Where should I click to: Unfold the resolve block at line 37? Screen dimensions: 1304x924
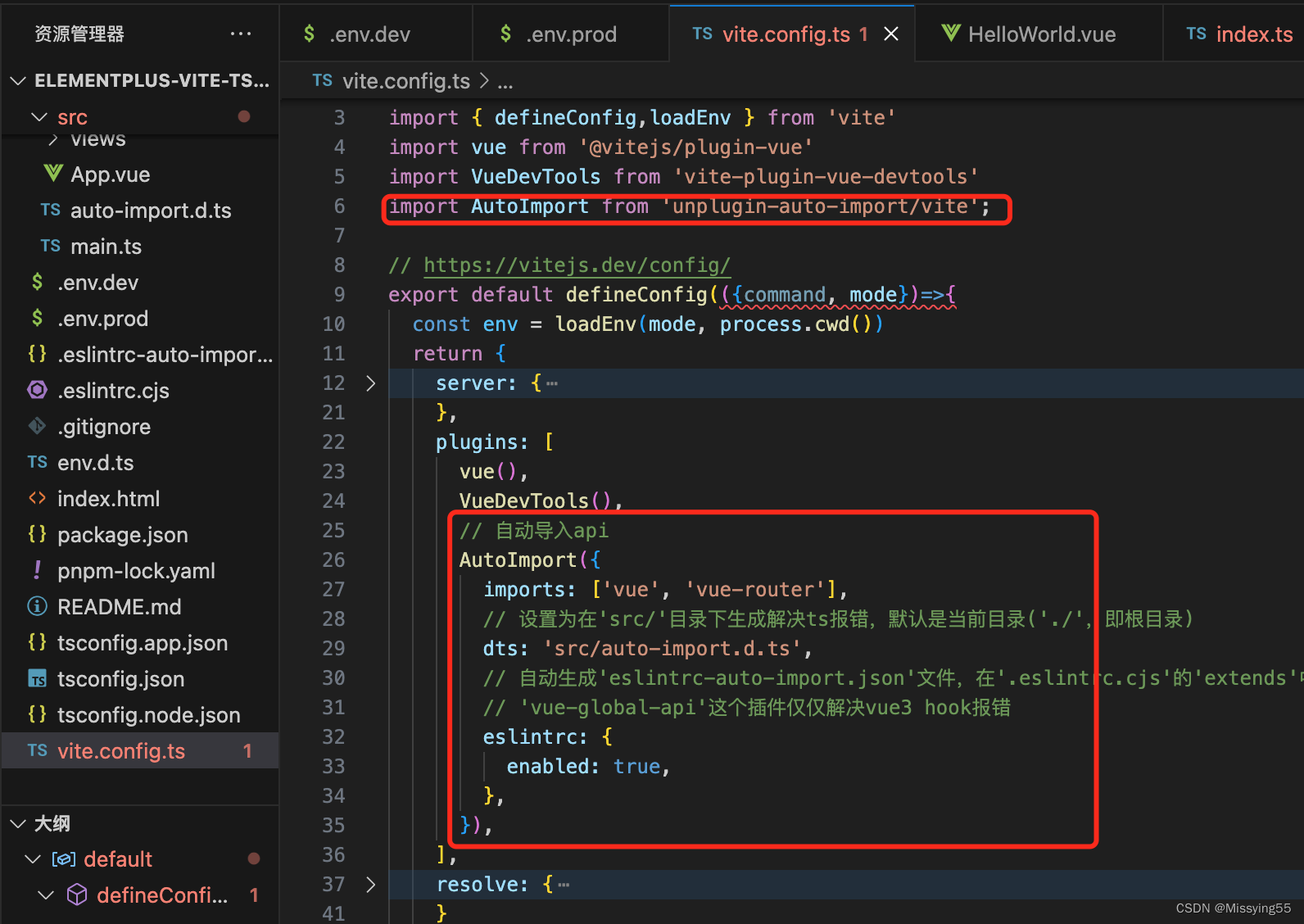tap(371, 885)
